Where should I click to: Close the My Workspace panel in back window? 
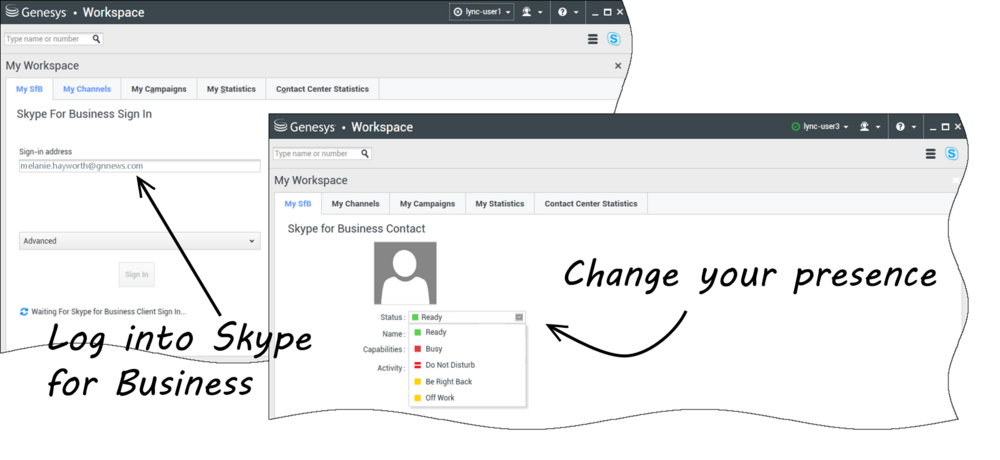pos(617,66)
